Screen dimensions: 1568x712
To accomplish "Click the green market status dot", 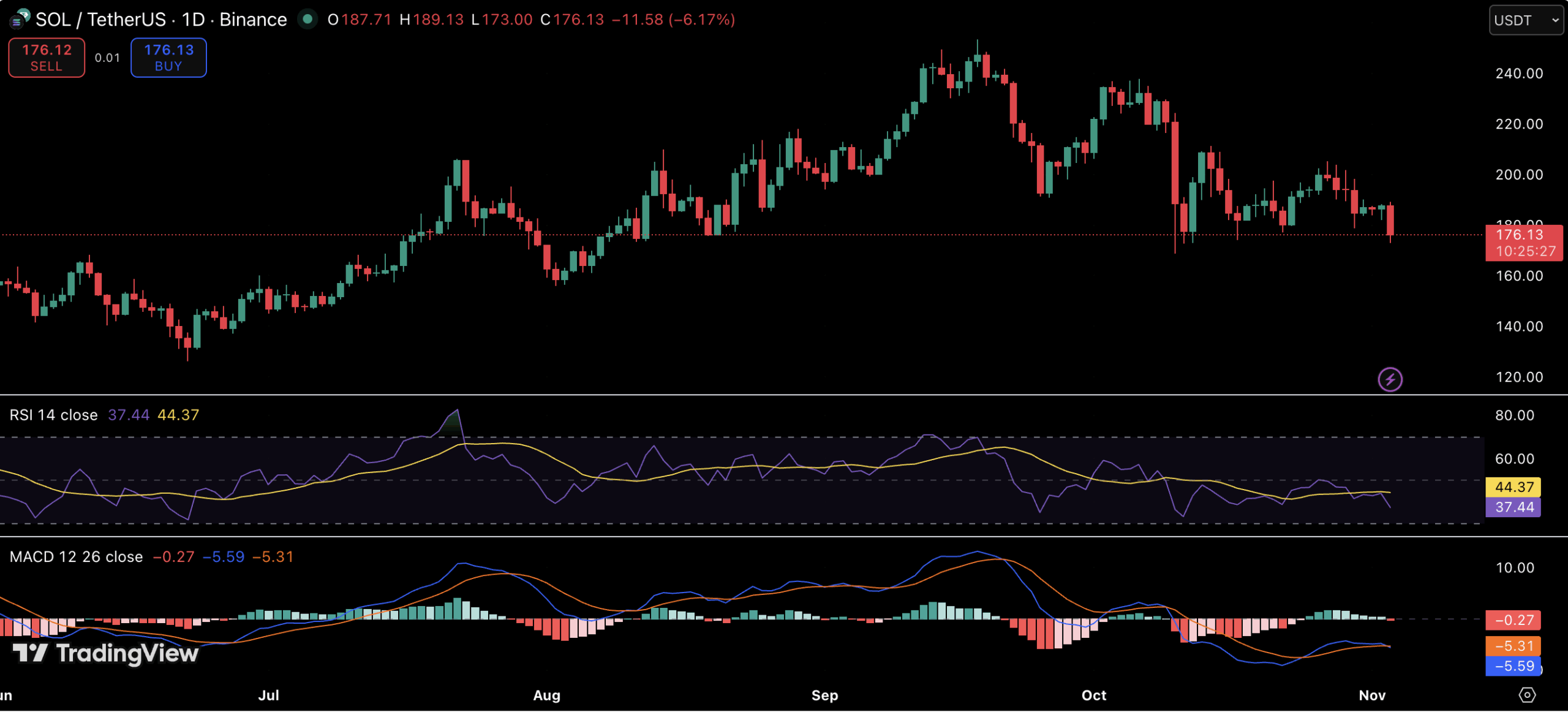I will pos(308,19).
